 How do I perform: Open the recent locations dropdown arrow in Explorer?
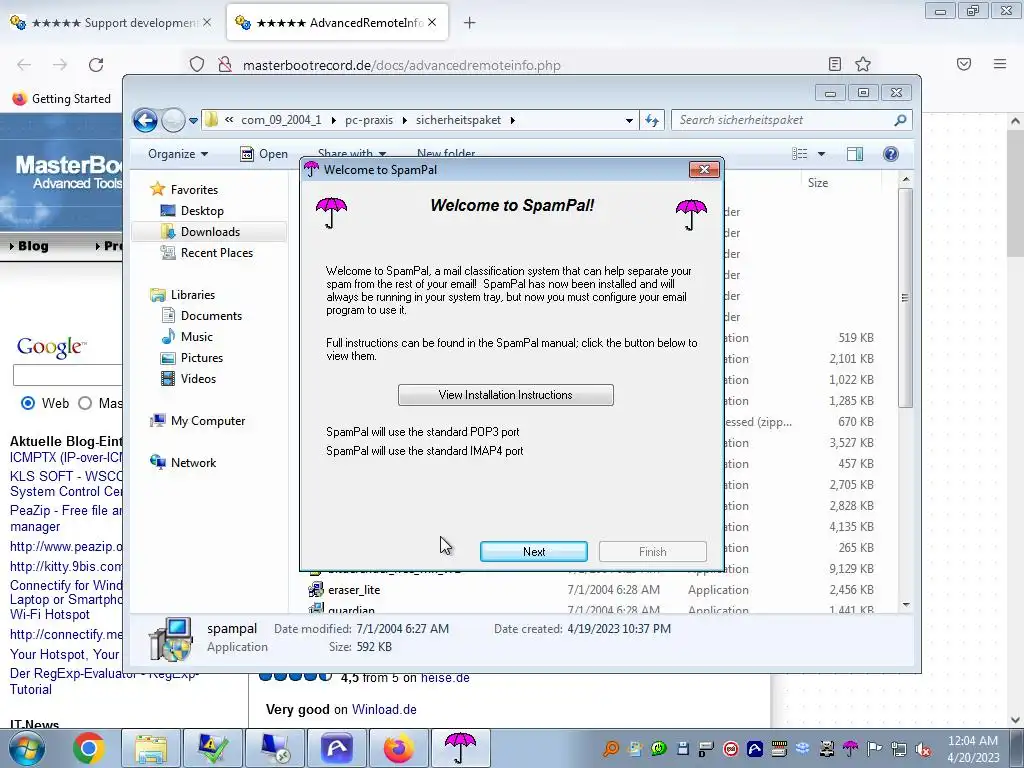coord(193,121)
